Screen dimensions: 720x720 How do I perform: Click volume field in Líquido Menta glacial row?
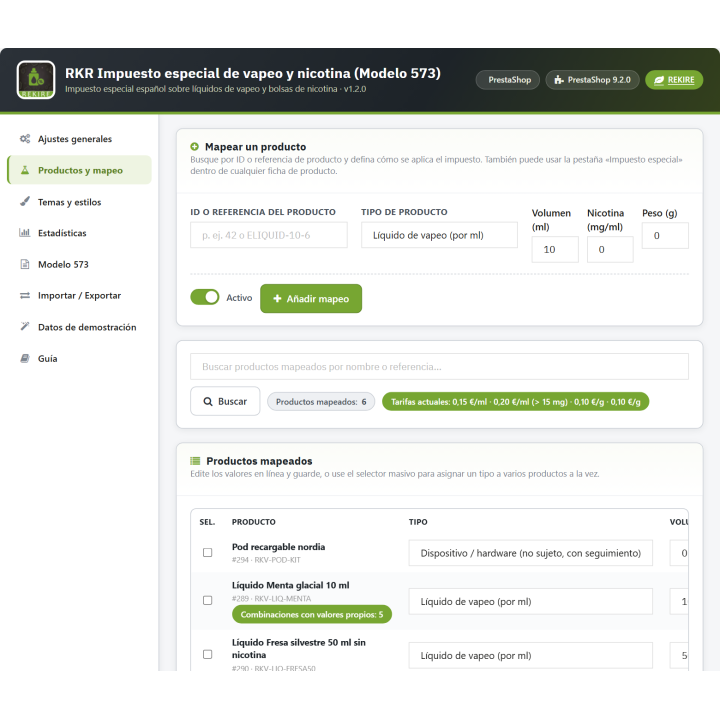[679, 602]
